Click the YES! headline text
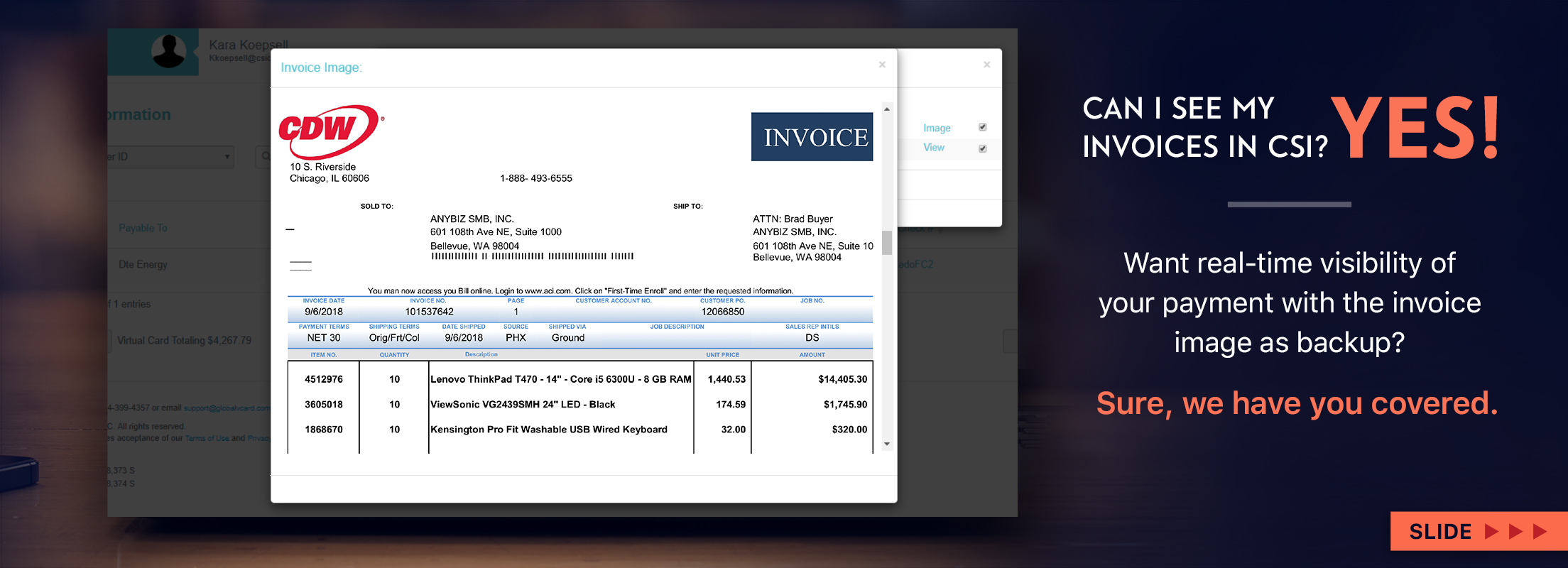1568x568 pixels. (1416, 128)
